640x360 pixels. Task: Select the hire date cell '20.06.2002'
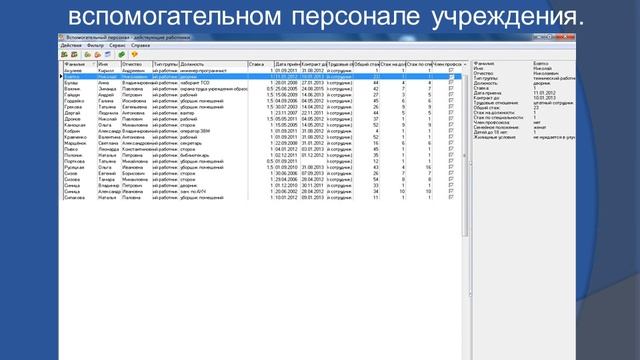pyautogui.click(x=287, y=191)
